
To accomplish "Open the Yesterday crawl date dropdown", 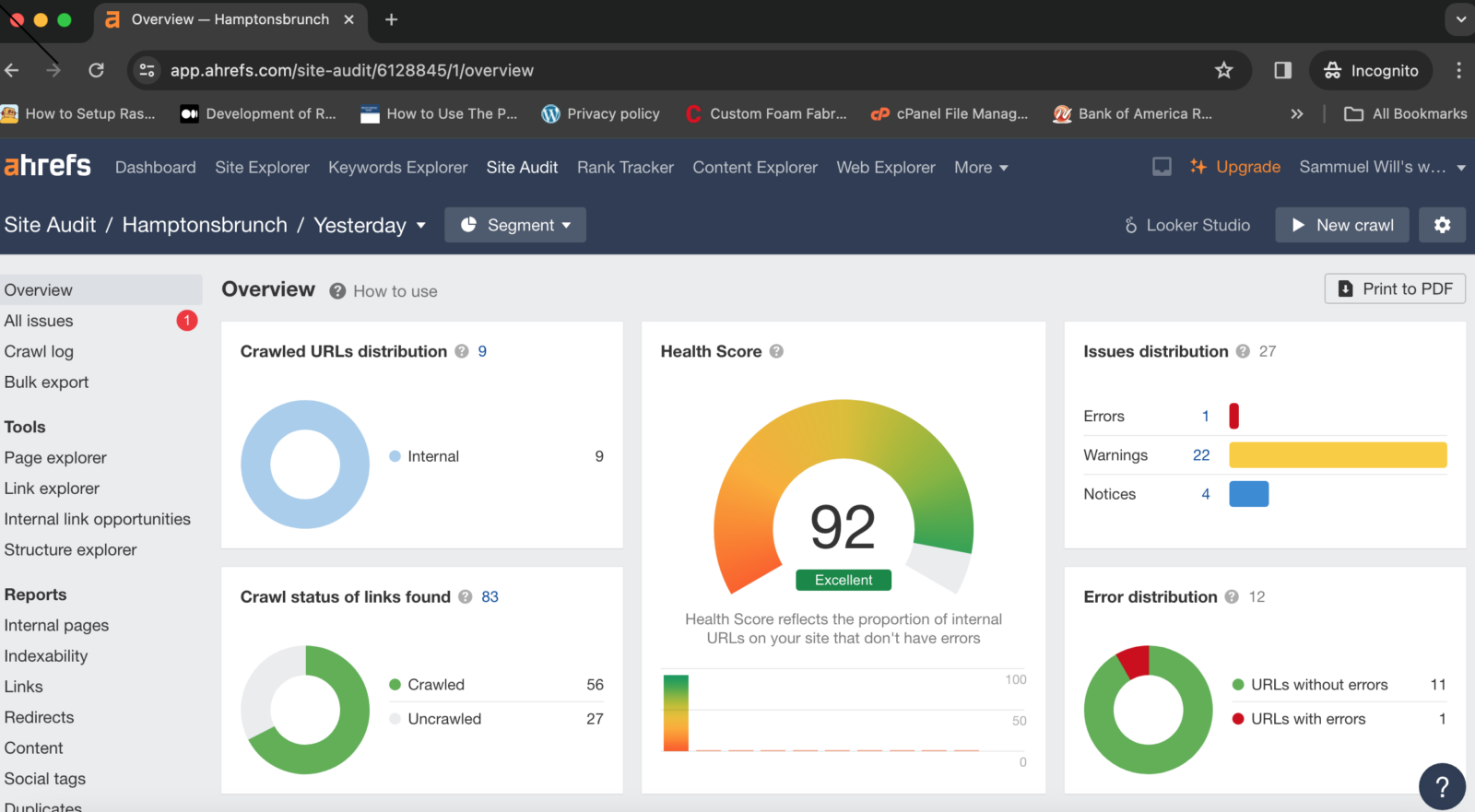I will [x=370, y=225].
